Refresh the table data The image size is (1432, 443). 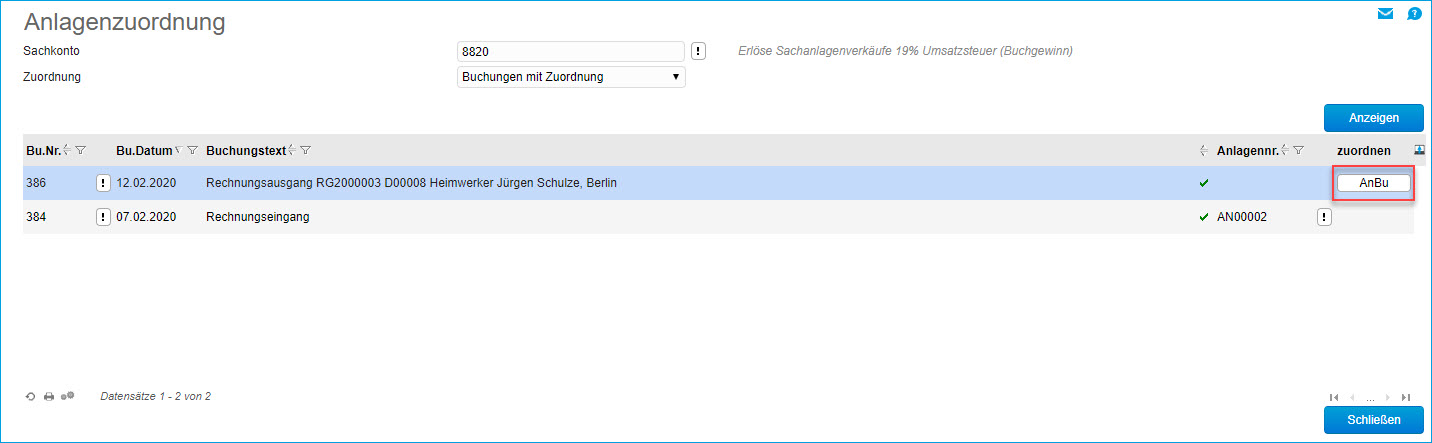(x=31, y=397)
